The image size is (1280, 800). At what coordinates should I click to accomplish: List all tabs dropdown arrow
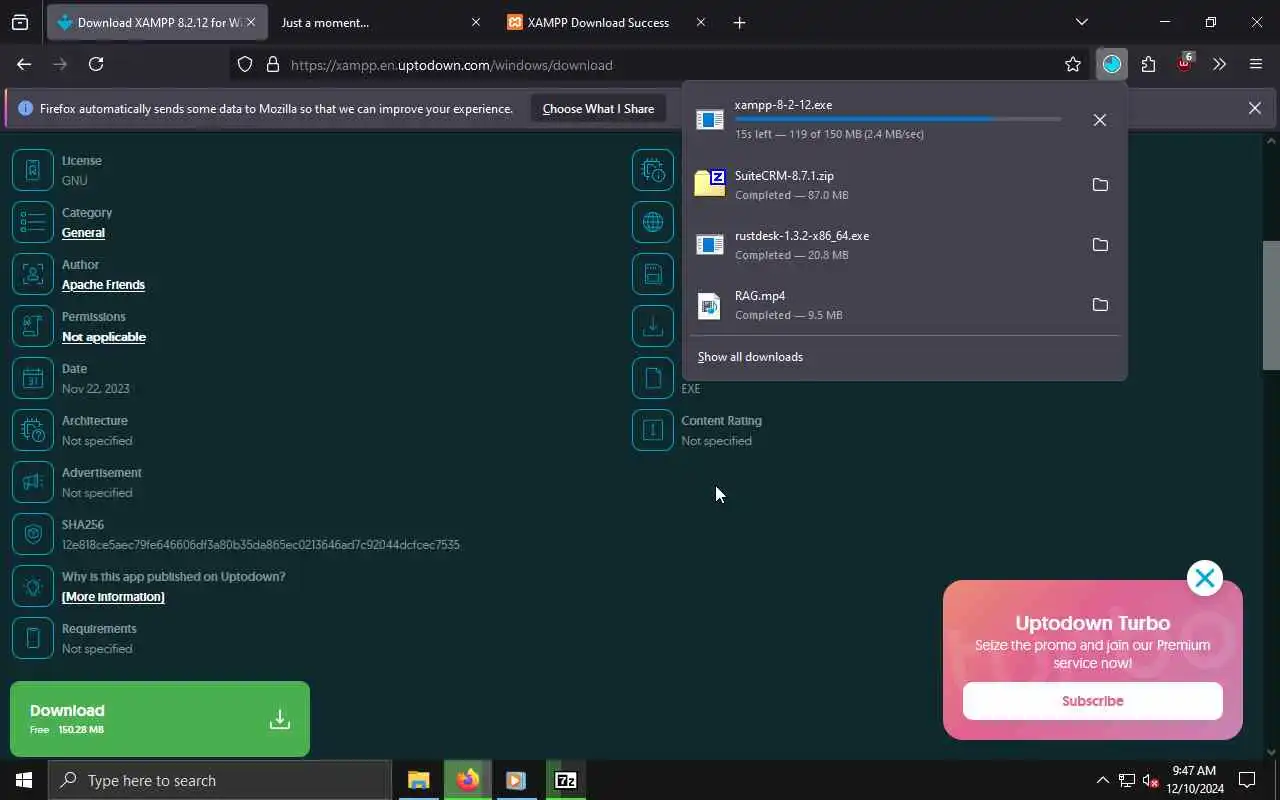pyautogui.click(x=1081, y=22)
